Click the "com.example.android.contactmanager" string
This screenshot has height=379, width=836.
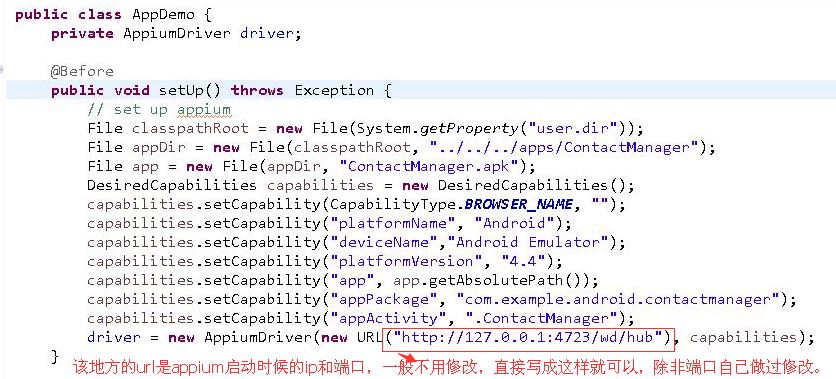618,300
